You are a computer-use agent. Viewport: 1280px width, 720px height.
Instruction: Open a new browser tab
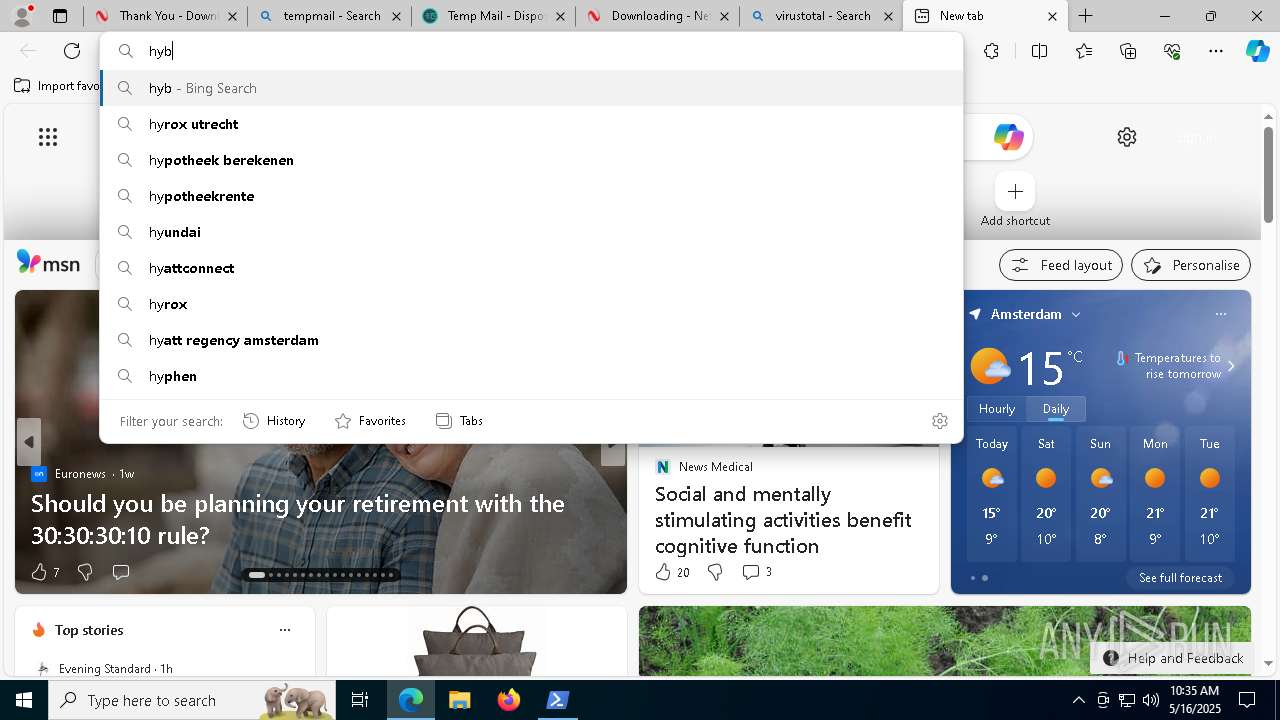1085,16
